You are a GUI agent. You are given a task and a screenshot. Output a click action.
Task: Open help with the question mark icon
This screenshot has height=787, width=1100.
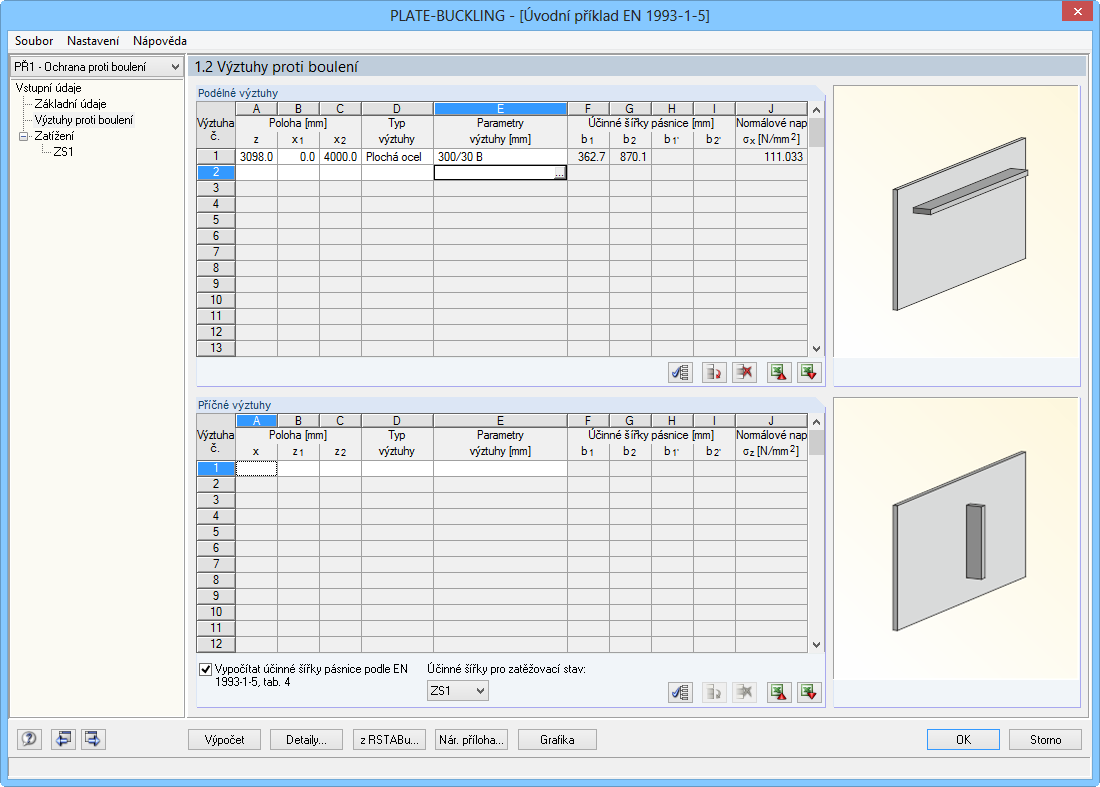point(29,739)
